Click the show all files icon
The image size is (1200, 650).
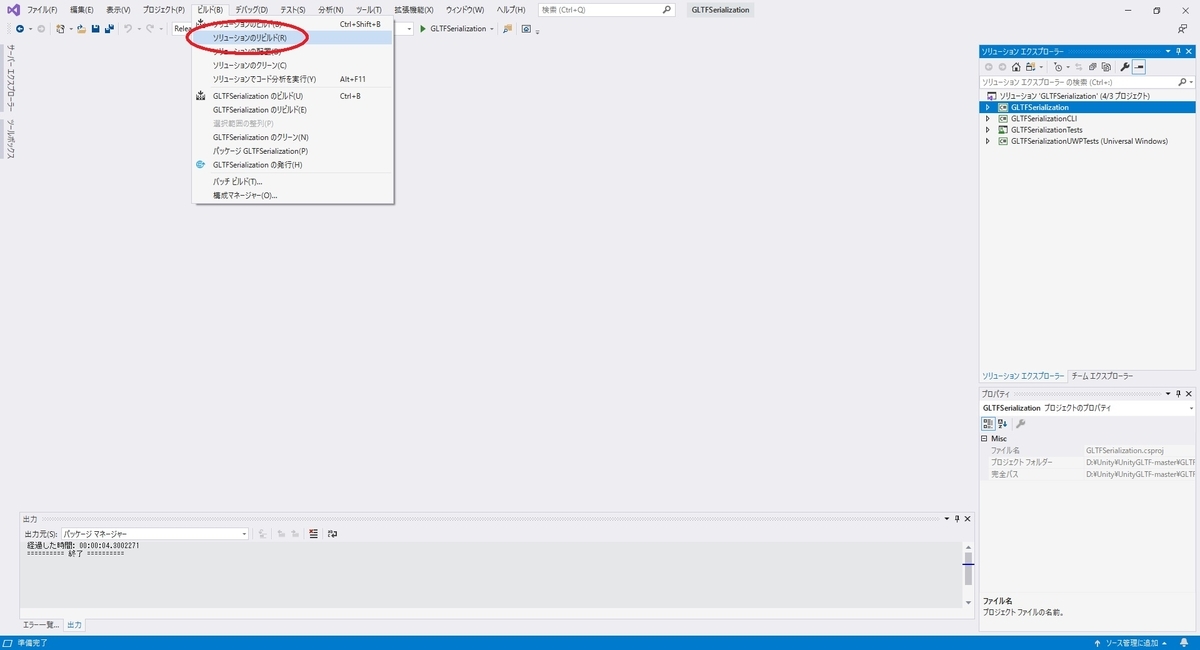click(1105, 67)
